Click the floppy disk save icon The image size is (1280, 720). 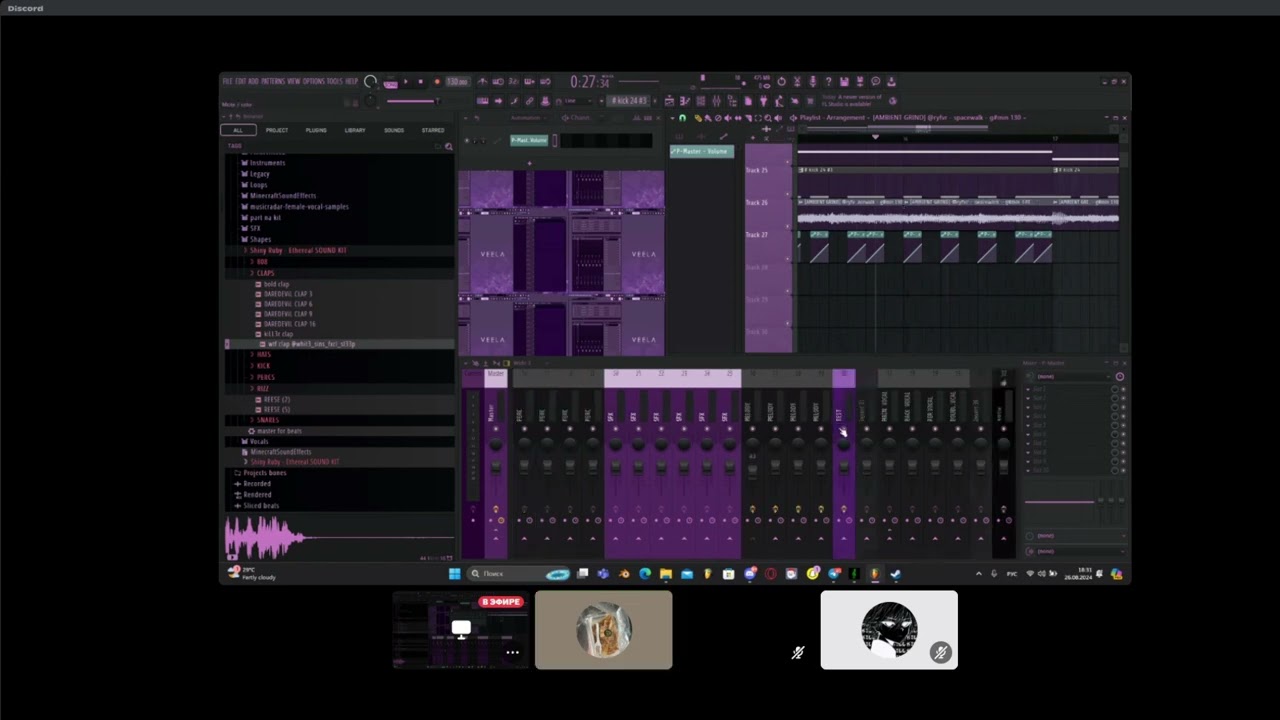tap(844, 82)
